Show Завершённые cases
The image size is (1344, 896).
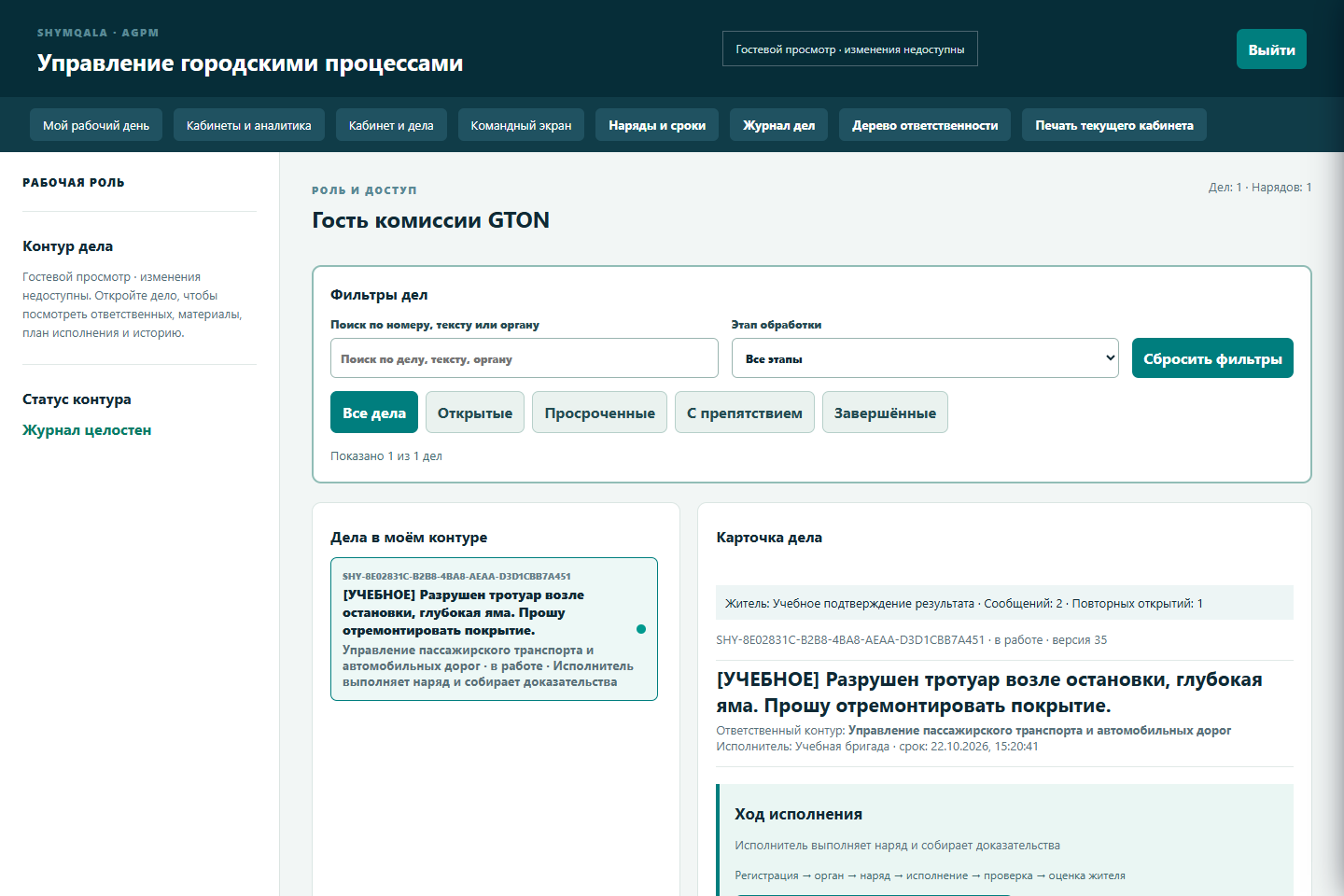tap(885, 413)
